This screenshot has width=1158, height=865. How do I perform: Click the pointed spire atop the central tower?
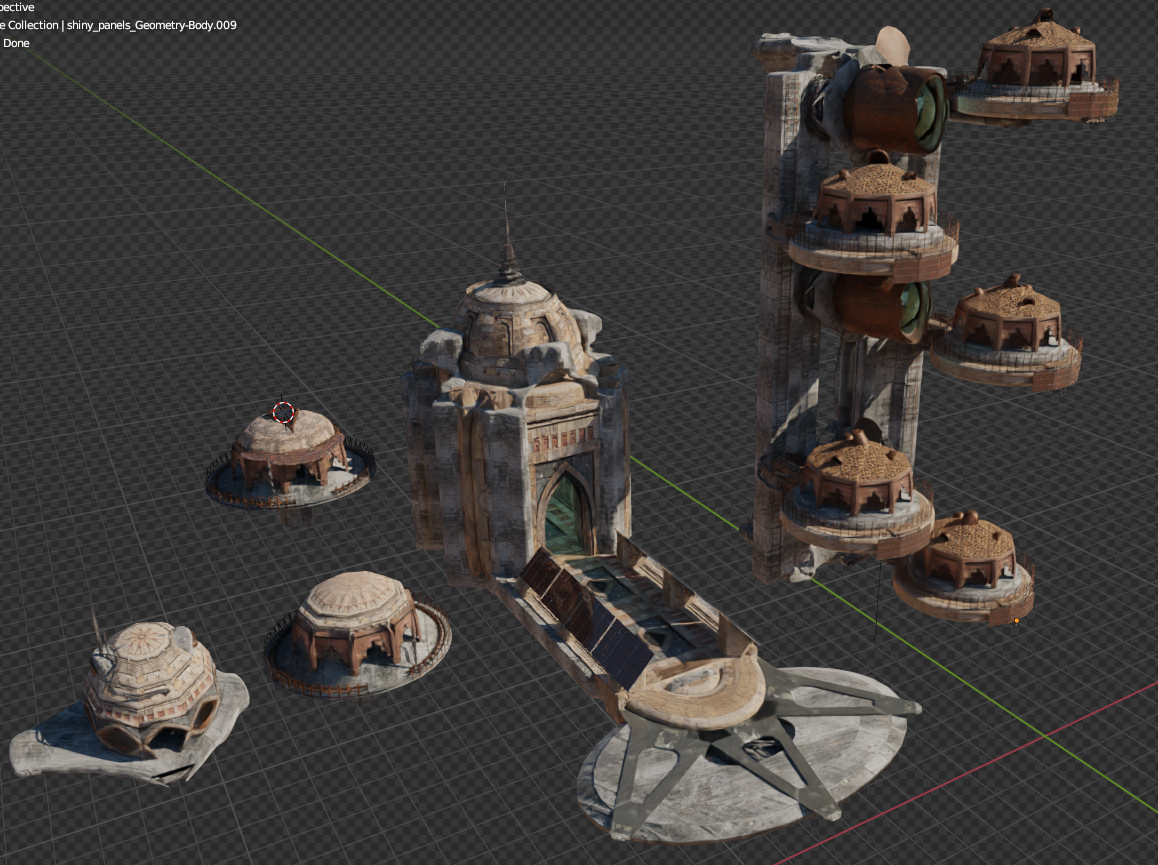tap(508, 245)
